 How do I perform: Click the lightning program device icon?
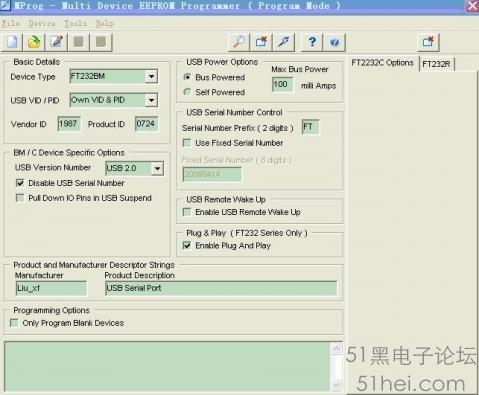(x=283, y=42)
